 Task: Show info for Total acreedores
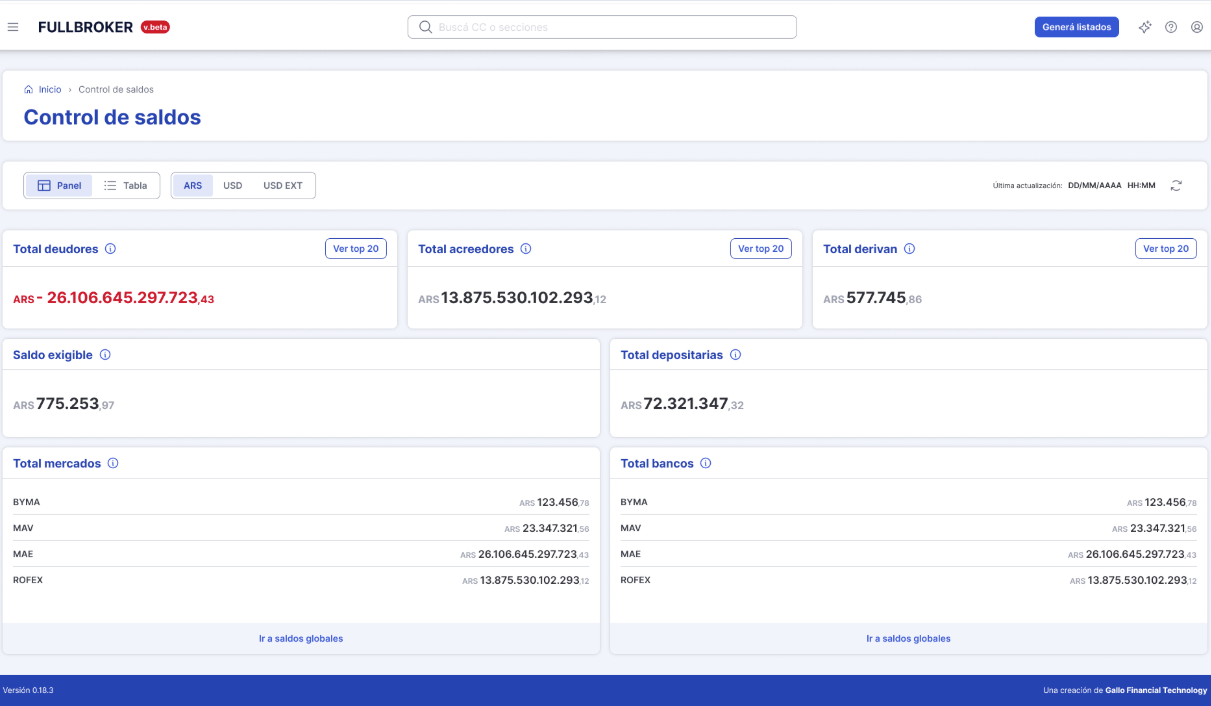(526, 249)
